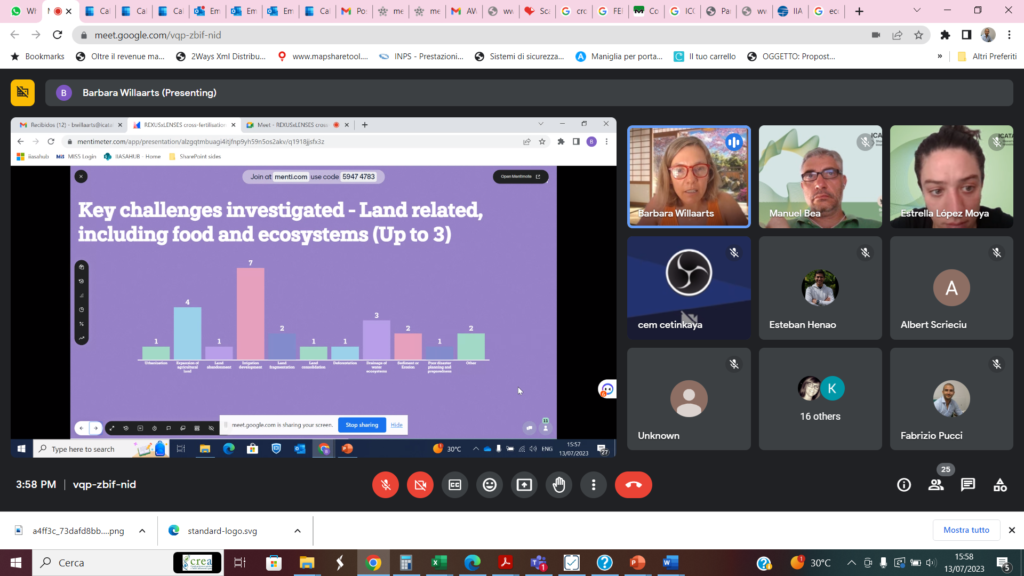Toggle closed captions in Meet
The height and width of the screenshot is (576, 1024).
[455, 485]
